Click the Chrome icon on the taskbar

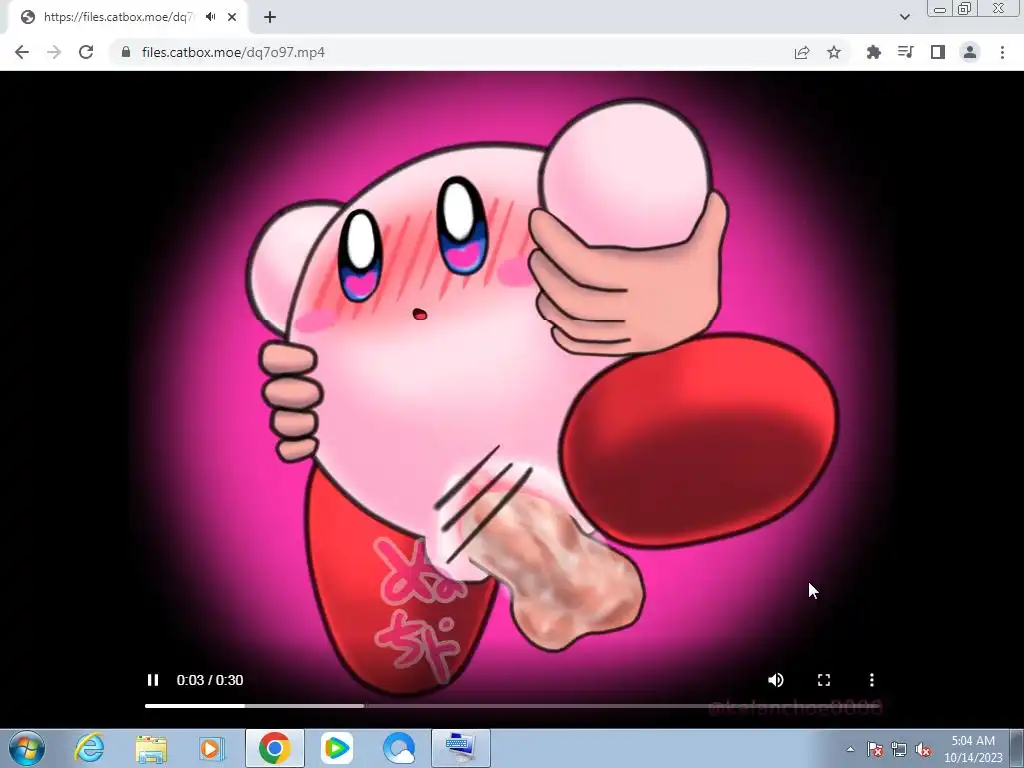274,748
